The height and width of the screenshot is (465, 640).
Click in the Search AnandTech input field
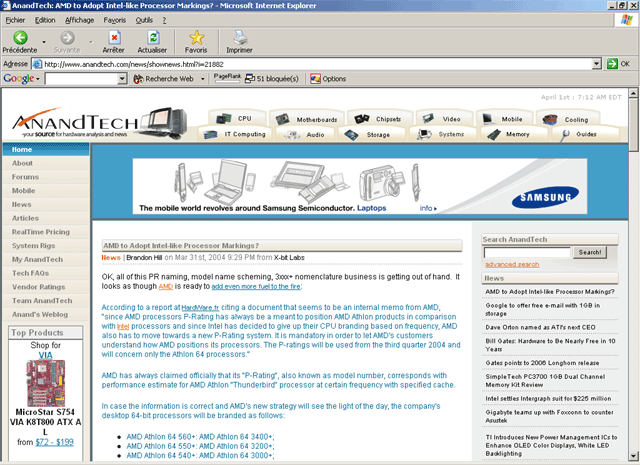tap(527, 252)
